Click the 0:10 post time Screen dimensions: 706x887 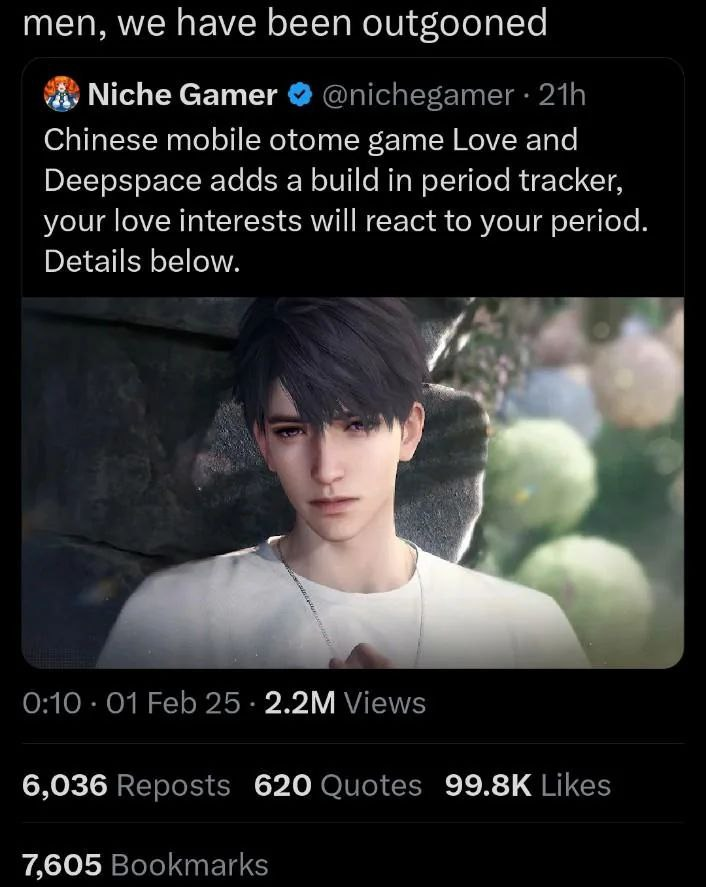pyautogui.click(x=52, y=703)
